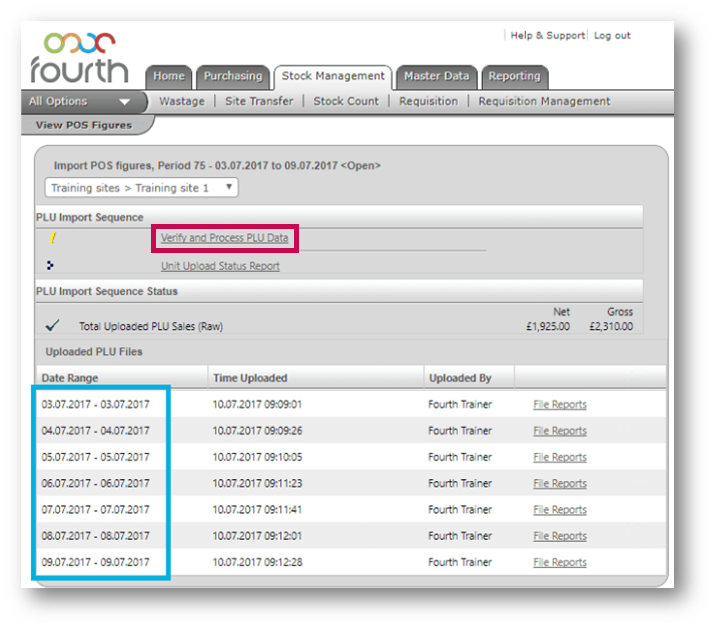The width and height of the screenshot is (716, 622).
Task: Switch to the Home tab
Action: (168, 76)
